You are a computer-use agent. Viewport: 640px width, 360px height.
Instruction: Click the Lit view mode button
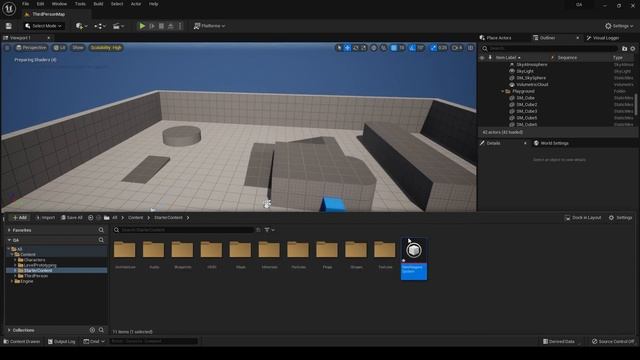[x=60, y=48]
